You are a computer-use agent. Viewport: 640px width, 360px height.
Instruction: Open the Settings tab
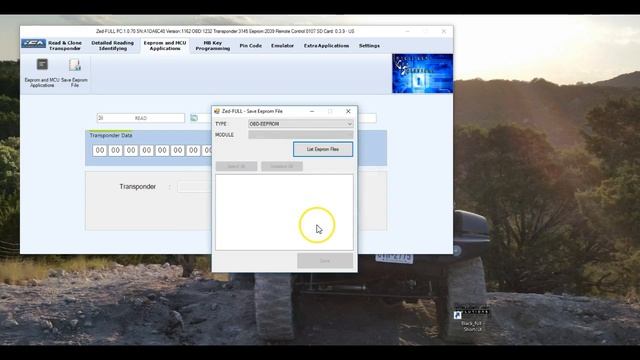click(x=369, y=46)
